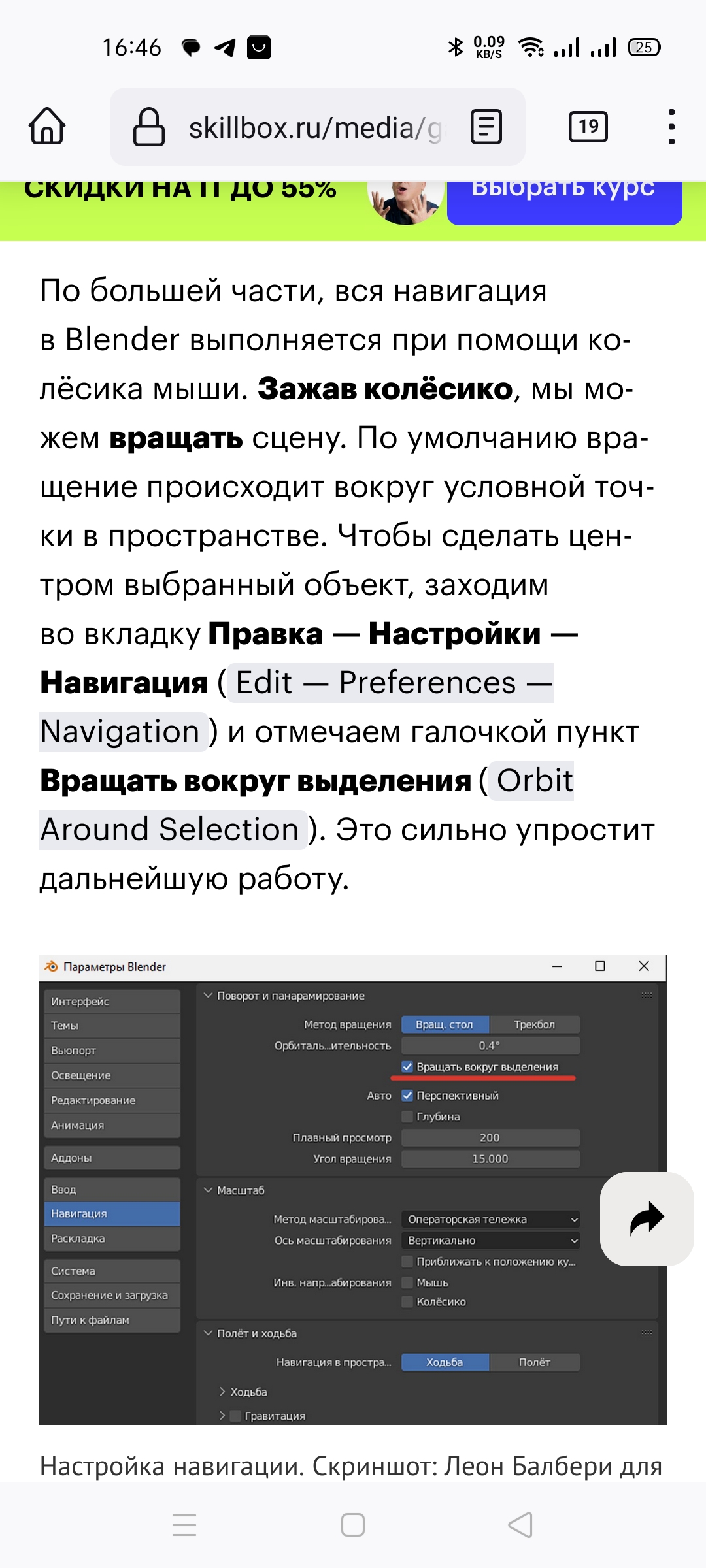Enable Приближать к положению курсора checkbox

(x=407, y=1262)
